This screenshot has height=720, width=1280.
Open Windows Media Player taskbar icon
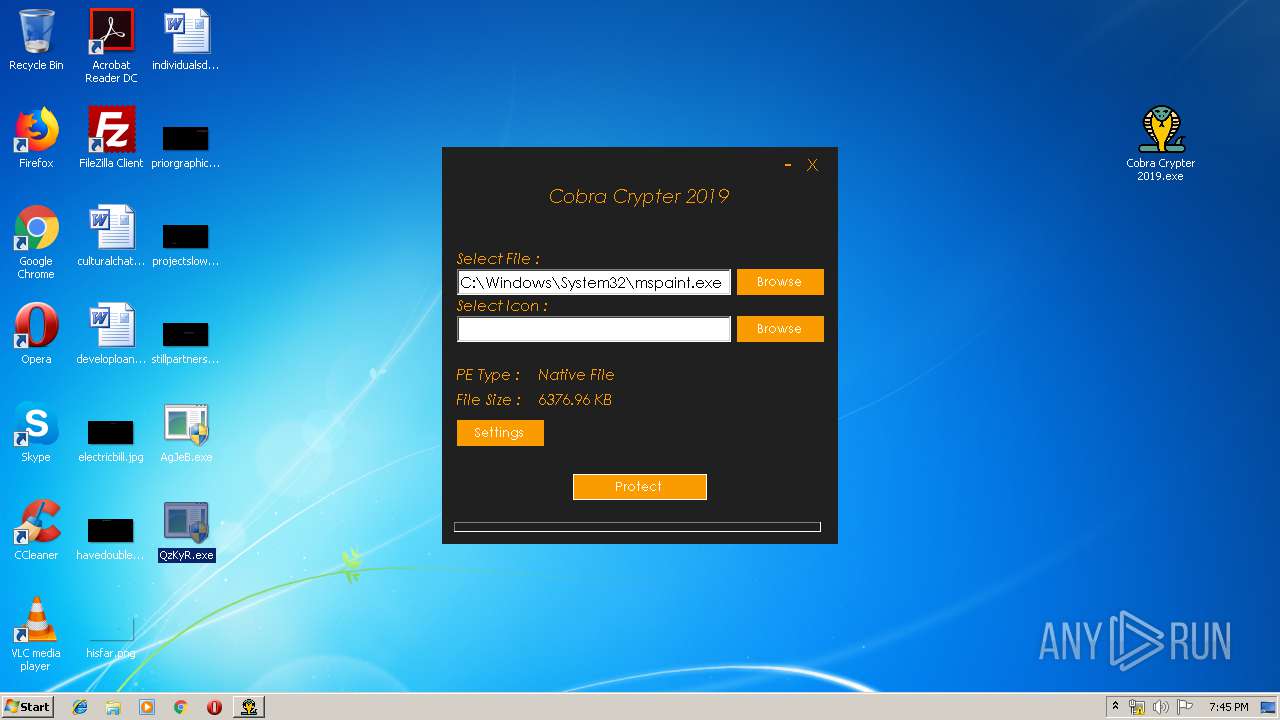[147, 707]
